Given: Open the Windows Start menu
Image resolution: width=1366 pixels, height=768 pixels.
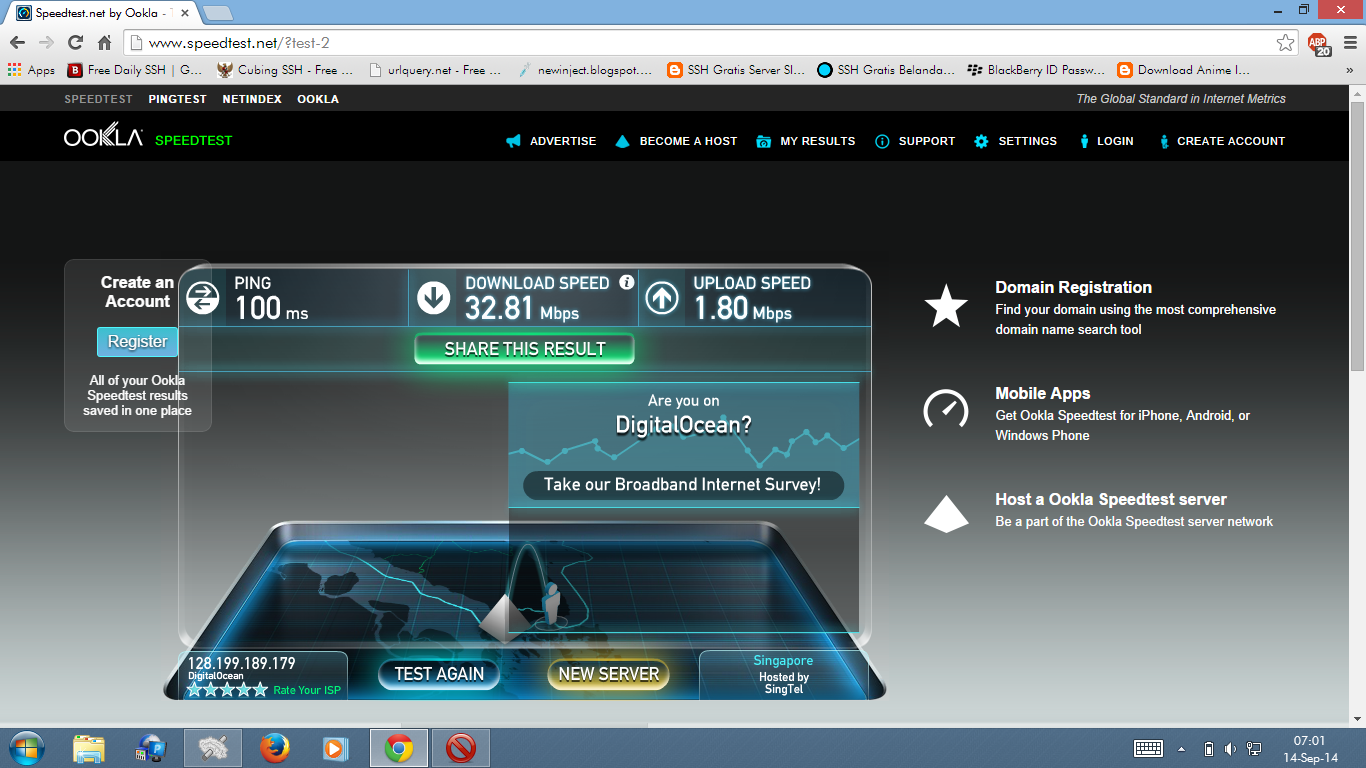Looking at the screenshot, I should pos(27,747).
